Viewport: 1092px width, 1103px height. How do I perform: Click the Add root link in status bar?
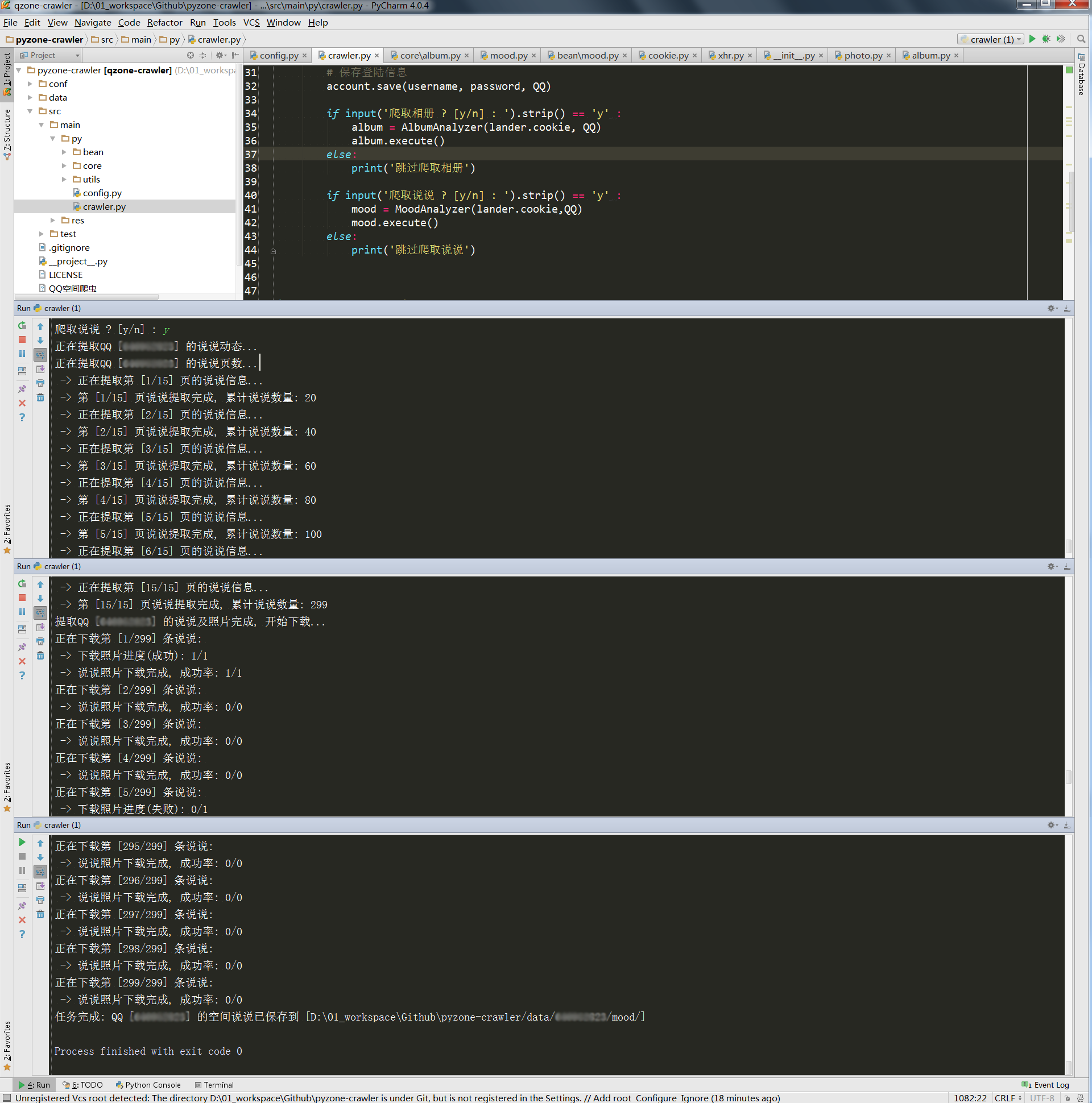(x=611, y=1097)
